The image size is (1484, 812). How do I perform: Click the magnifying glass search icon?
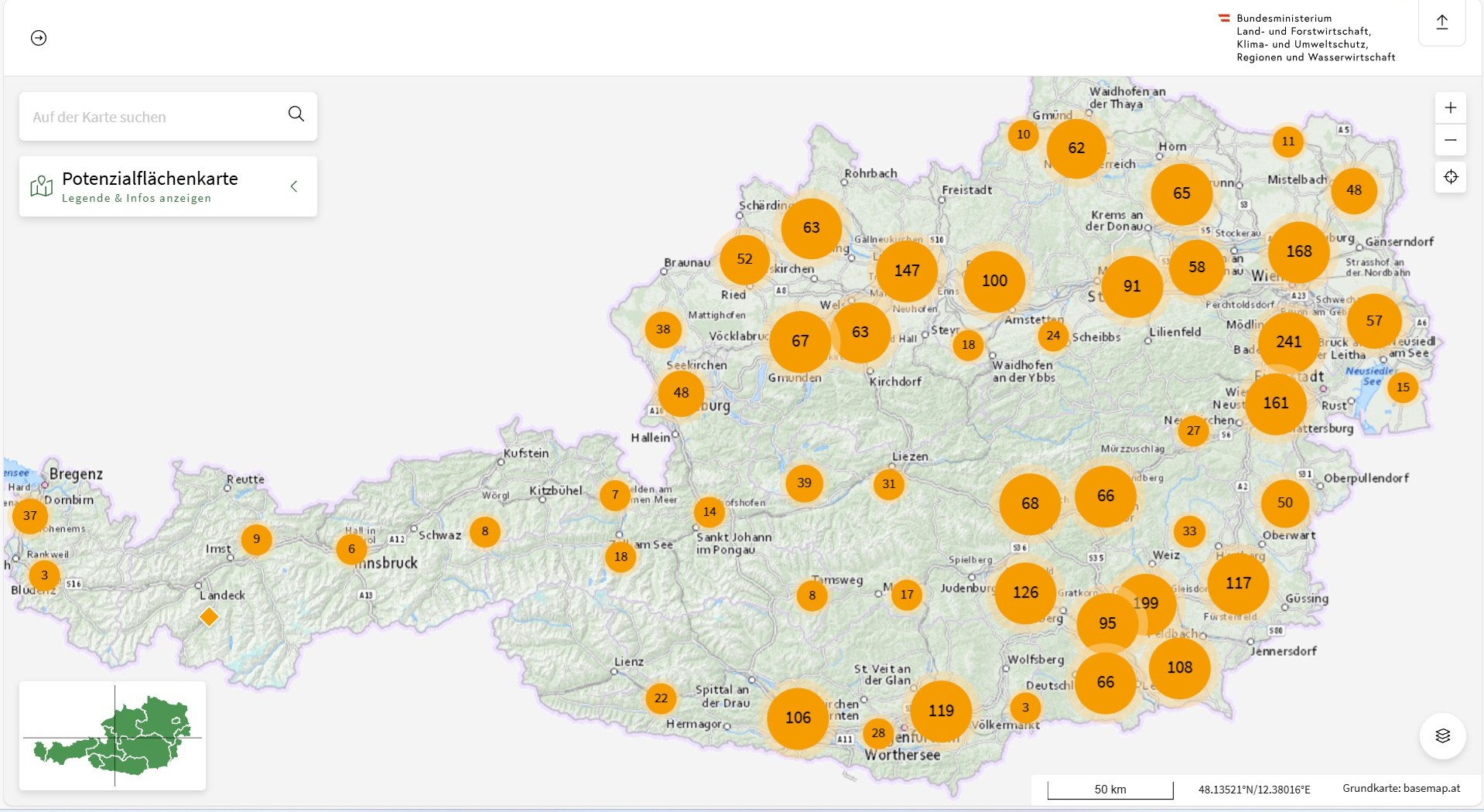pos(296,114)
